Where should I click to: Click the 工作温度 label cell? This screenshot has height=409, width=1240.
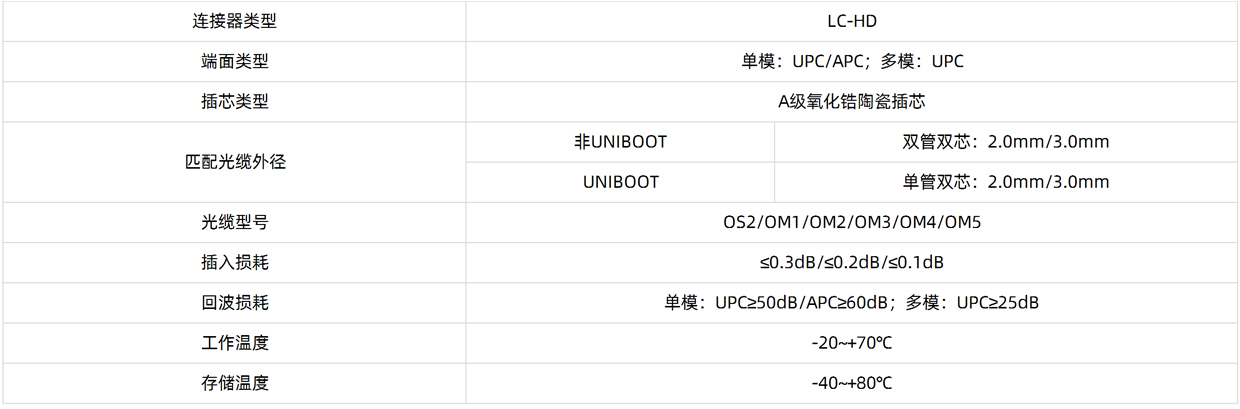234,342
